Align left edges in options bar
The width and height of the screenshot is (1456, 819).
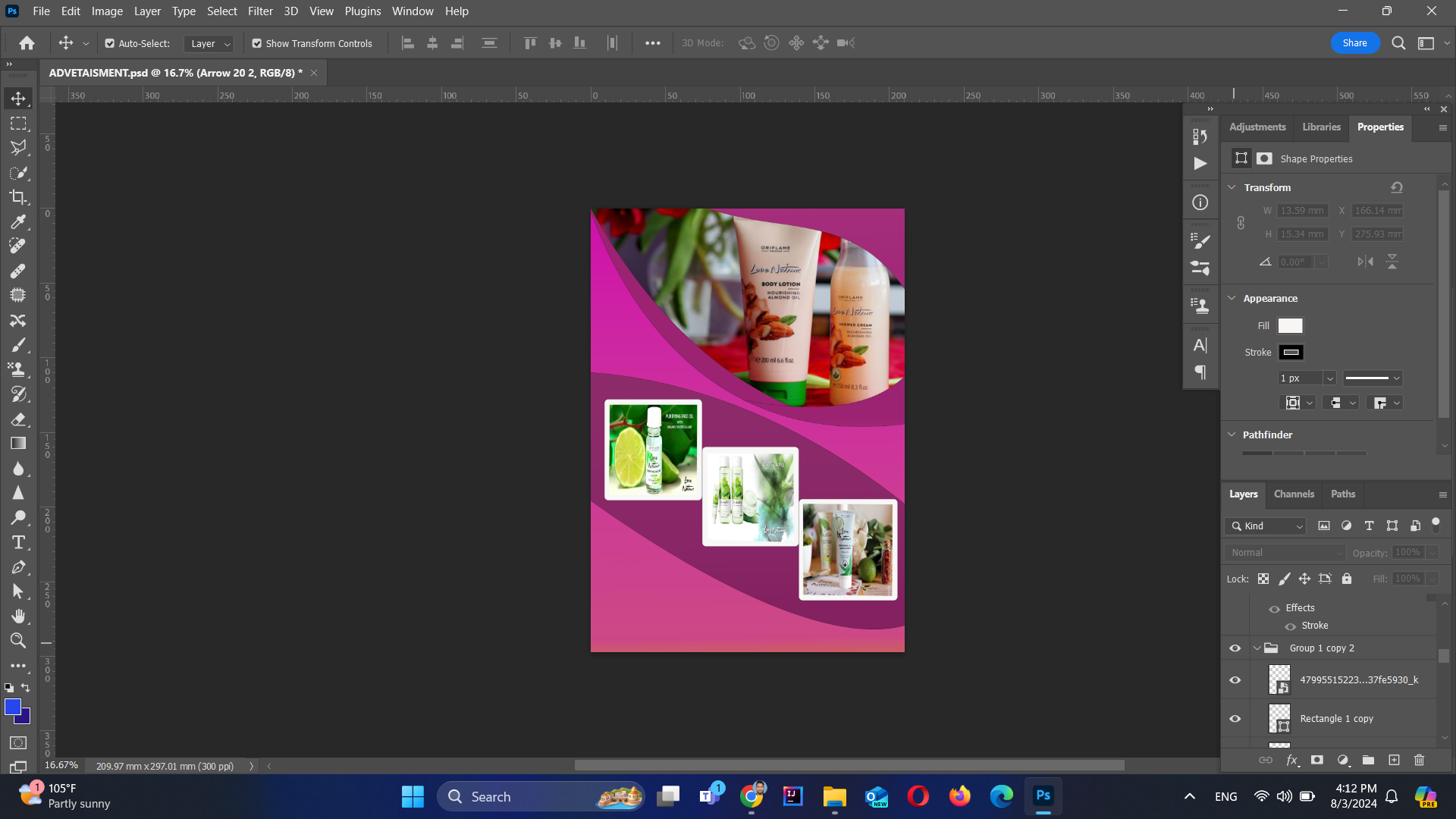408,43
